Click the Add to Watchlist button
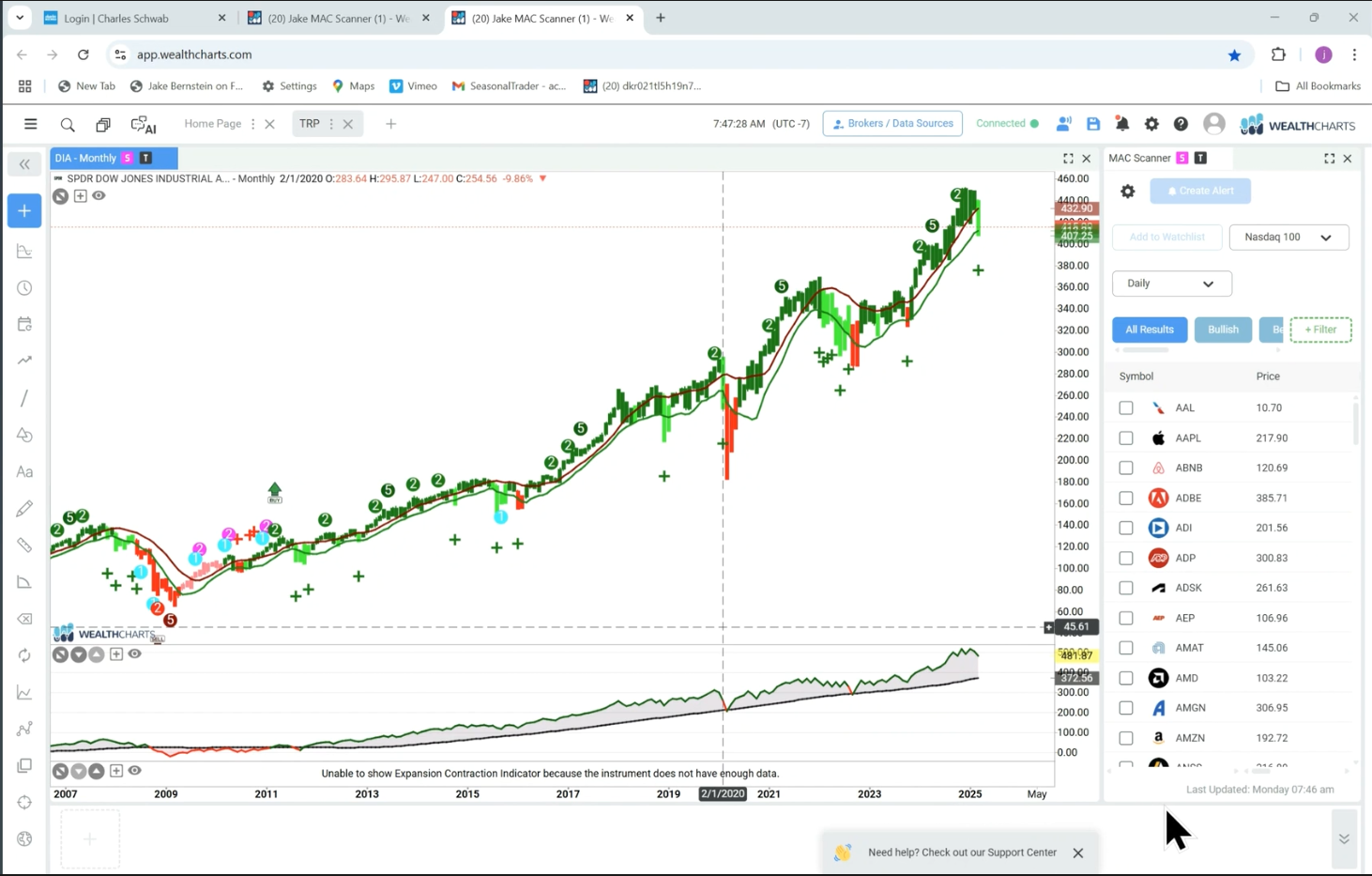Viewport: 1372px width, 876px height. tap(1166, 238)
